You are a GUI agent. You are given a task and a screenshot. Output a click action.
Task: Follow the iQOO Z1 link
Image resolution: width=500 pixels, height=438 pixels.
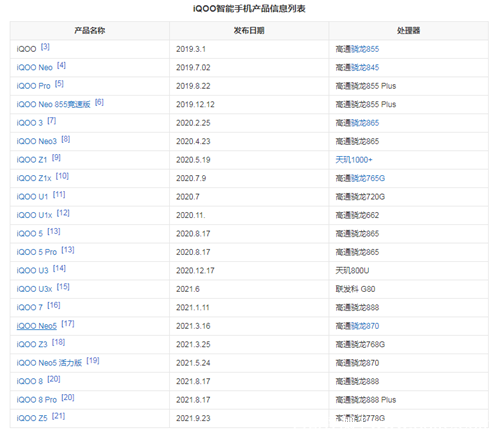32,160
